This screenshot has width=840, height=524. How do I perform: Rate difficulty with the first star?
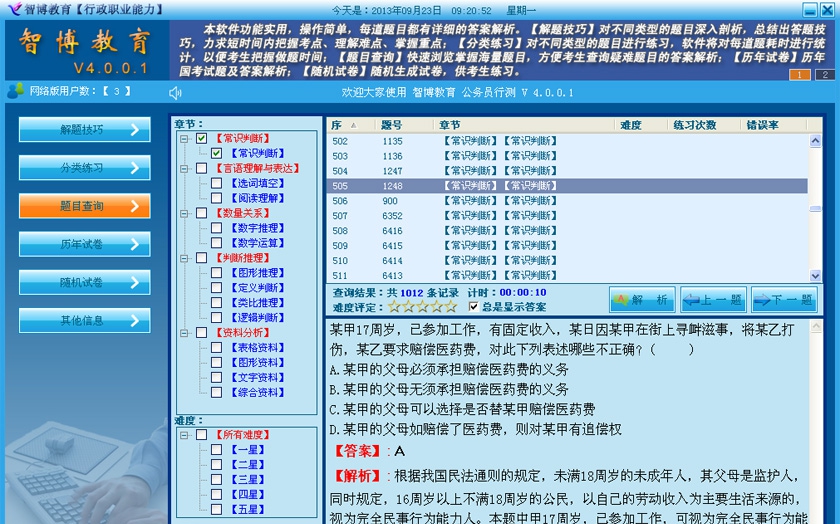pos(394,306)
